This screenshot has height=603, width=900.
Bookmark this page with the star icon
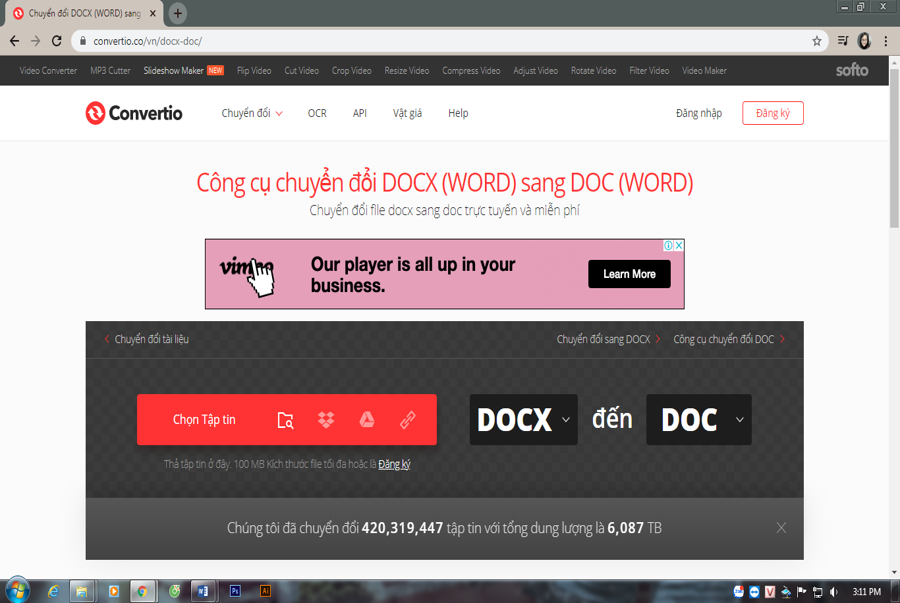[817, 41]
